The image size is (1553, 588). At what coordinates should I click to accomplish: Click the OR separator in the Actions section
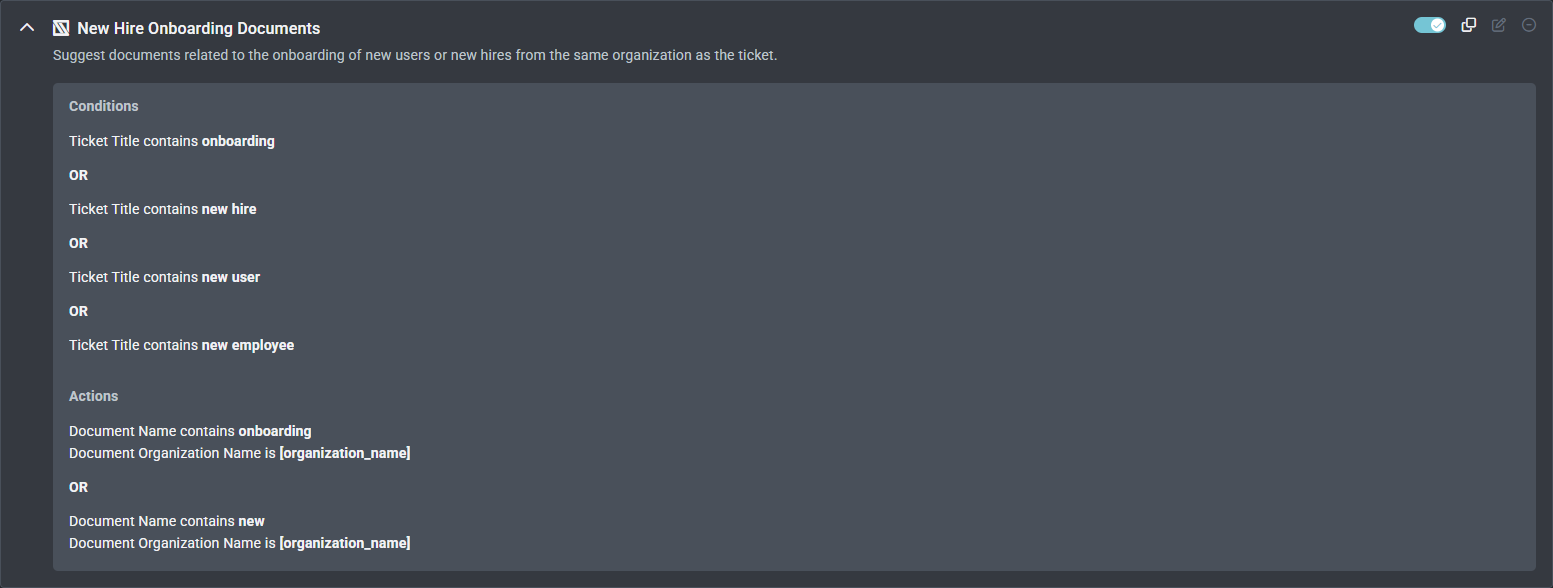79,487
